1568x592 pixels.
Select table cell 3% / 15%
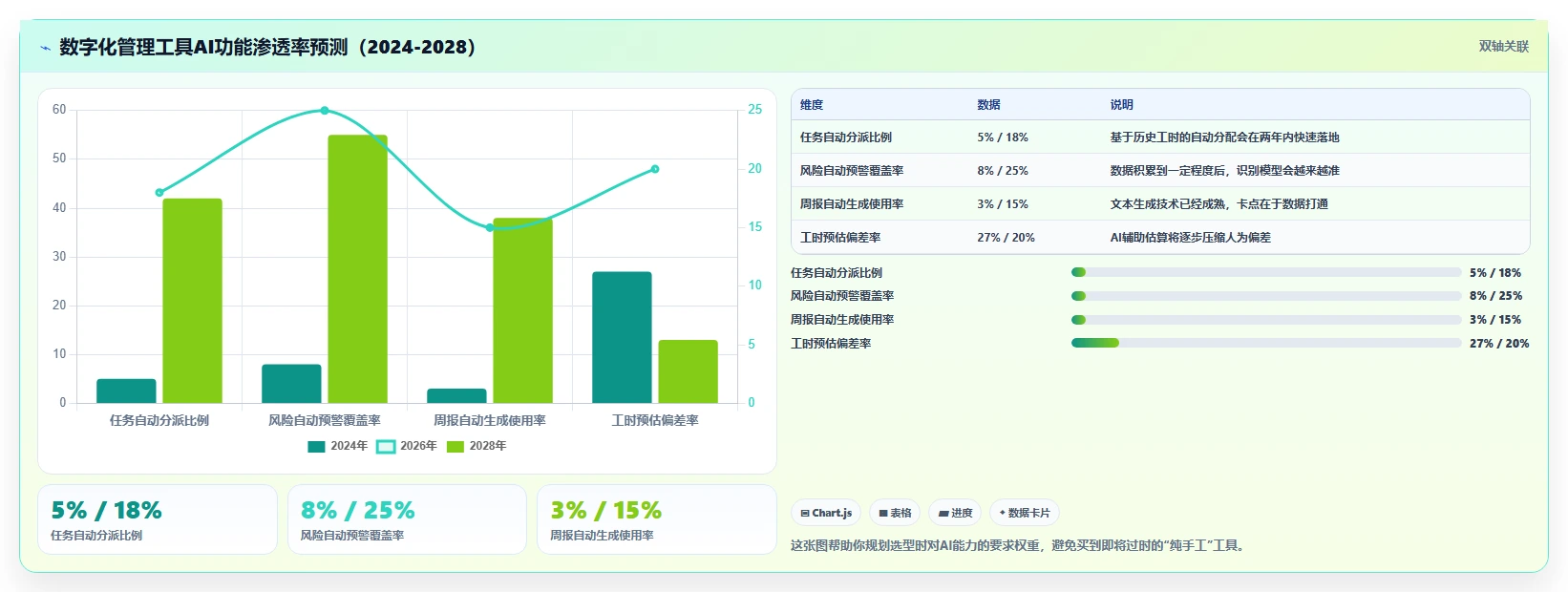point(1003,204)
